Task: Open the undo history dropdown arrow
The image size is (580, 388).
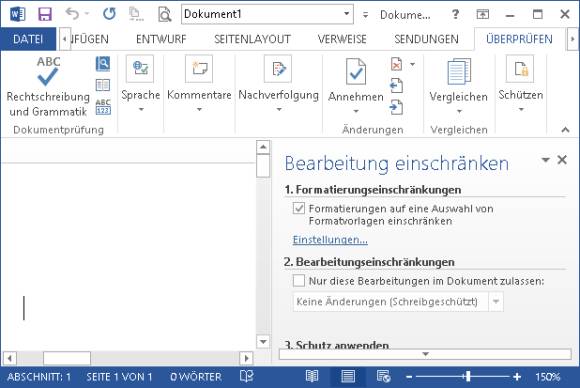Action: (x=87, y=14)
